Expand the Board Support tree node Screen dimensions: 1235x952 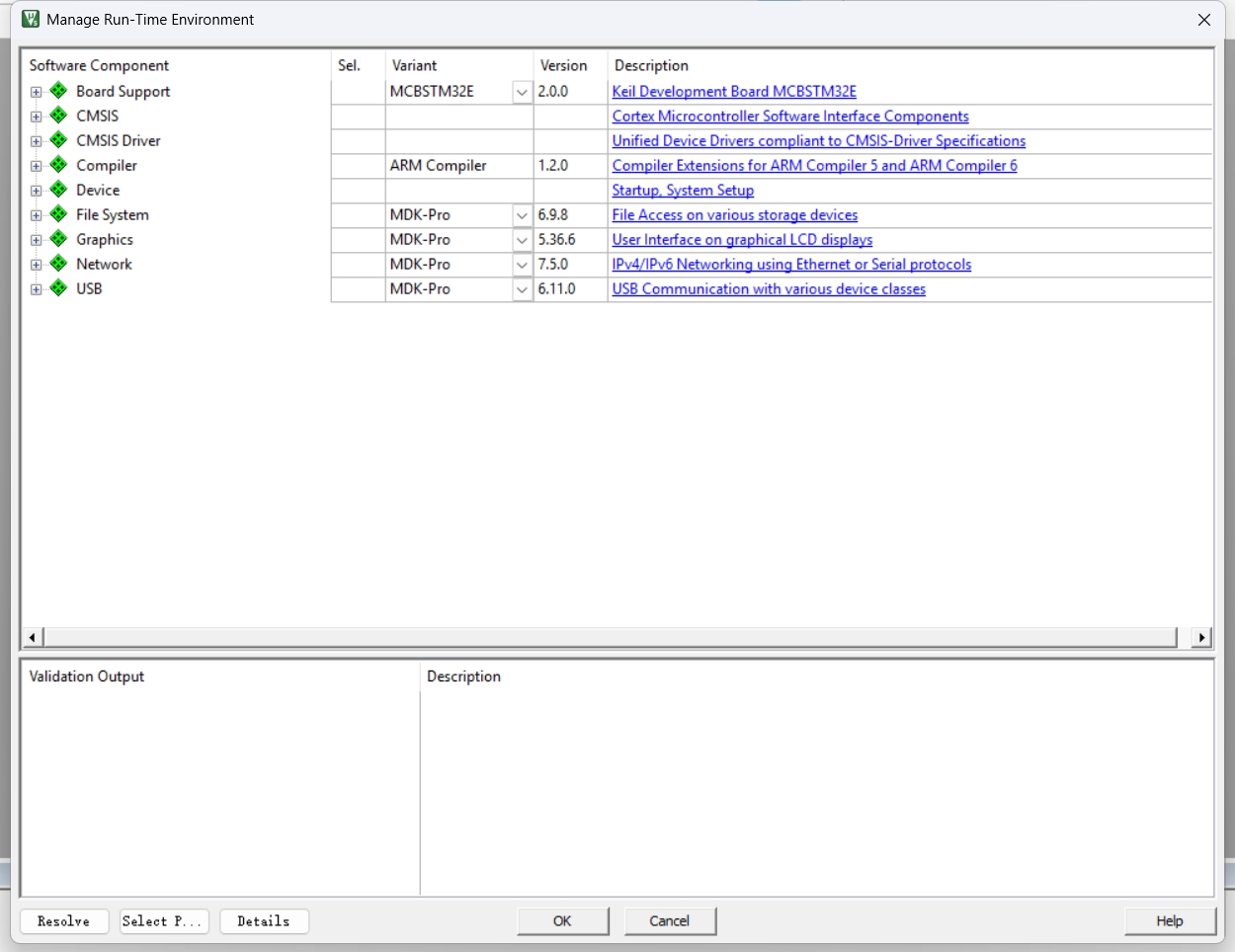tap(37, 92)
